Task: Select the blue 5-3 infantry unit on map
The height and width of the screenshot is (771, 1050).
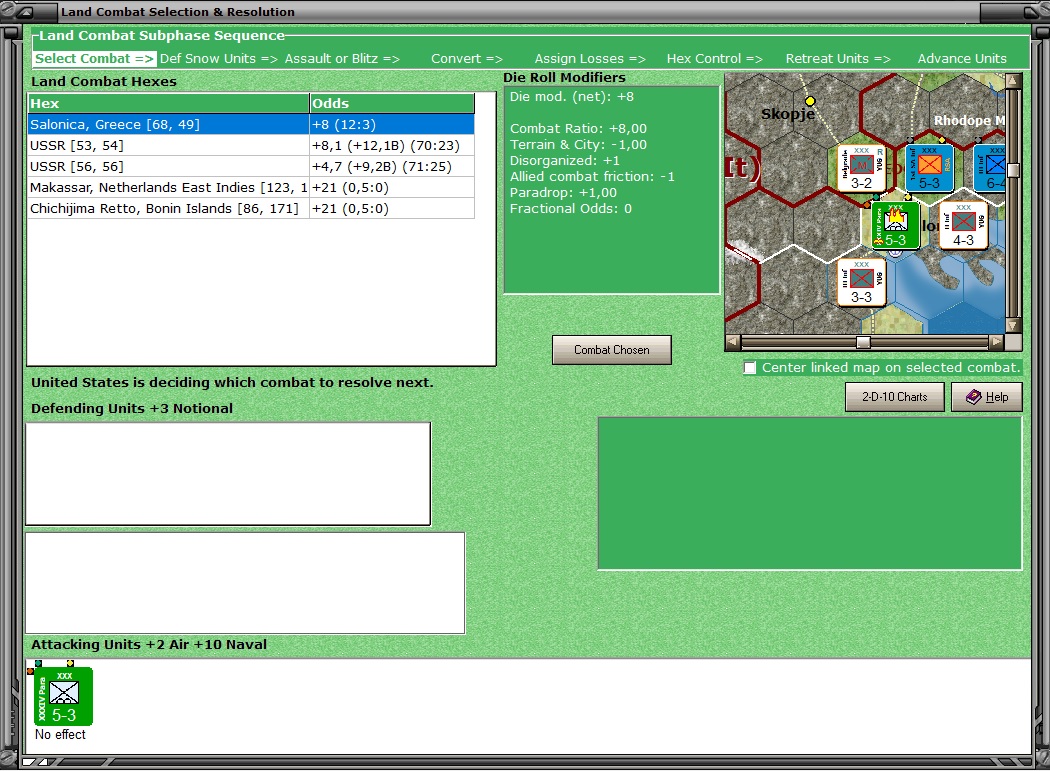Action: [929, 168]
